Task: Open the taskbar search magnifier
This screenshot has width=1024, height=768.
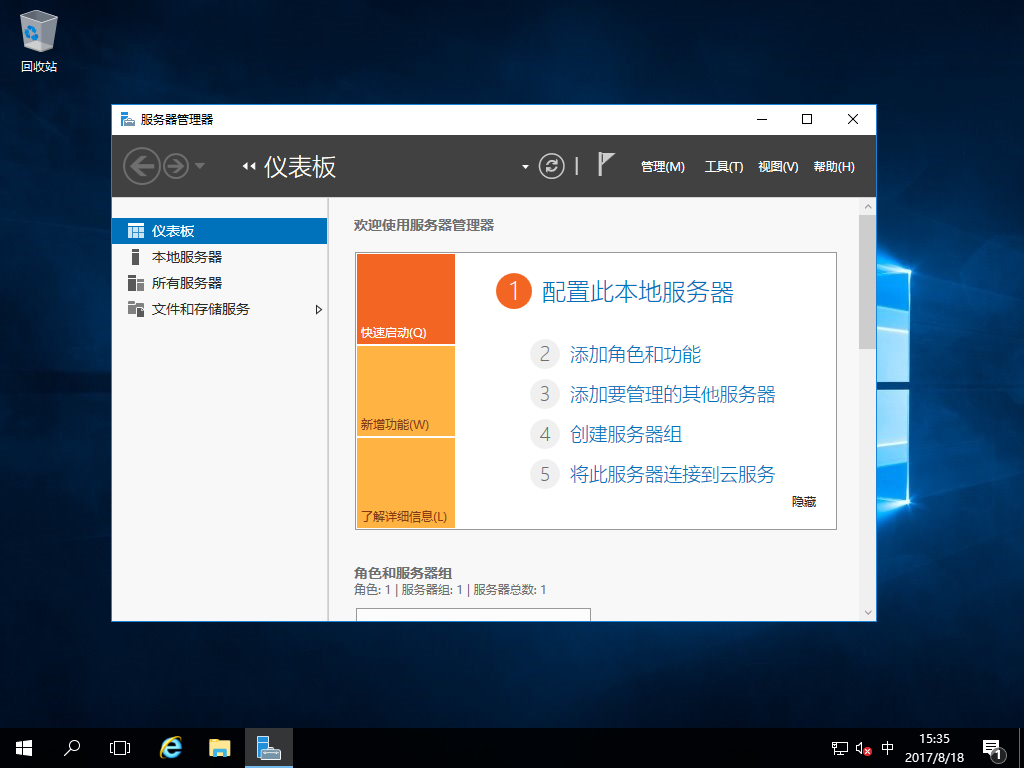Action: pyautogui.click(x=72, y=747)
